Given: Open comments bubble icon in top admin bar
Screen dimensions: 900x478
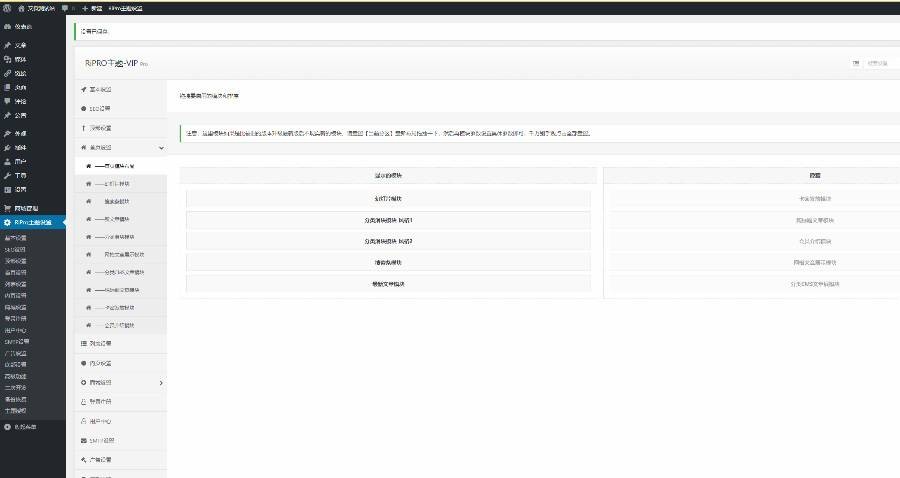Looking at the screenshot, I should 66,7.
